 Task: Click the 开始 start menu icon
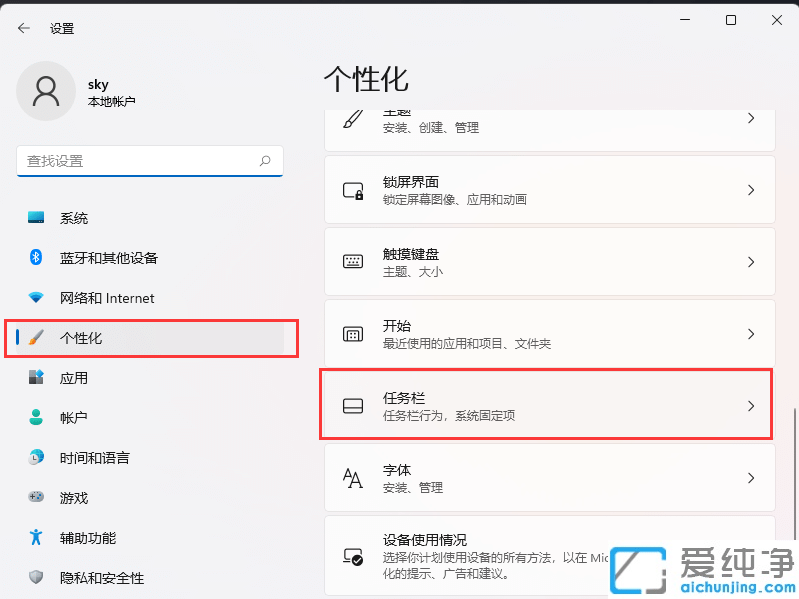click(x=353, y=334)
